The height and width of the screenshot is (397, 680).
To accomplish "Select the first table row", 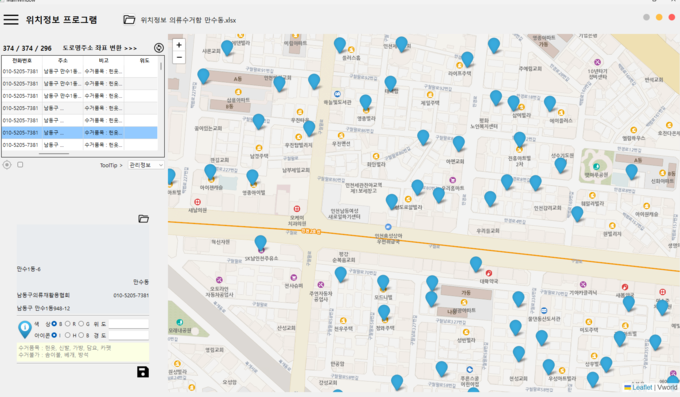I will tap(80, 71).
